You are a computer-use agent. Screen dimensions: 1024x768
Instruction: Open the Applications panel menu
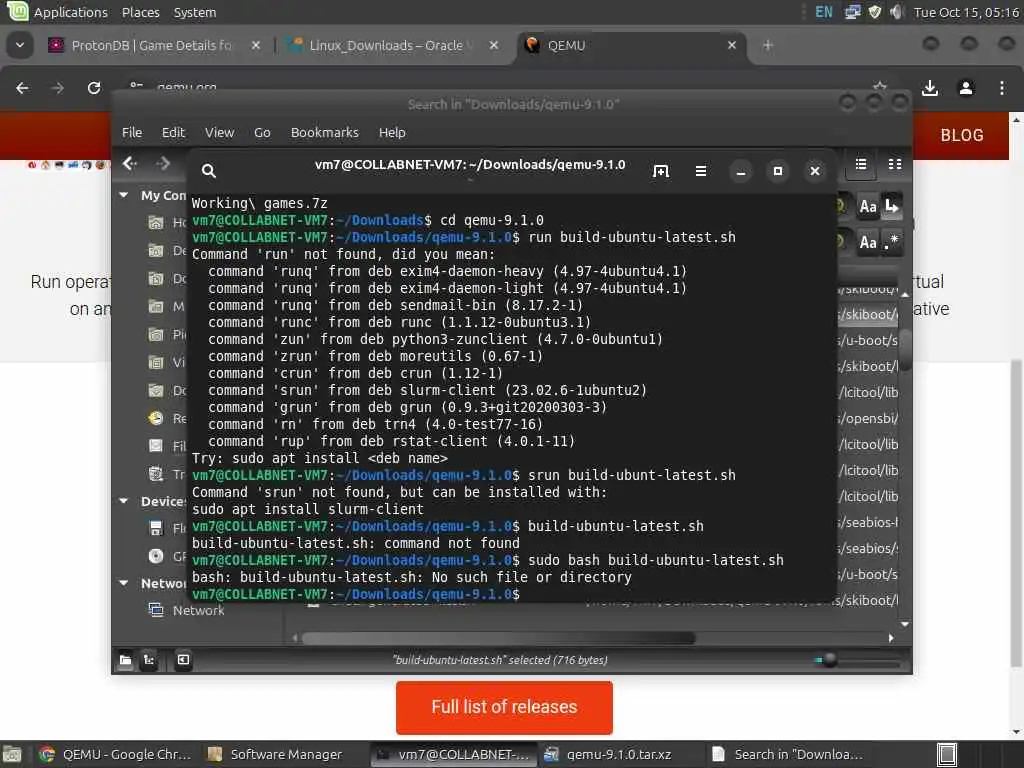click(71, 12)
